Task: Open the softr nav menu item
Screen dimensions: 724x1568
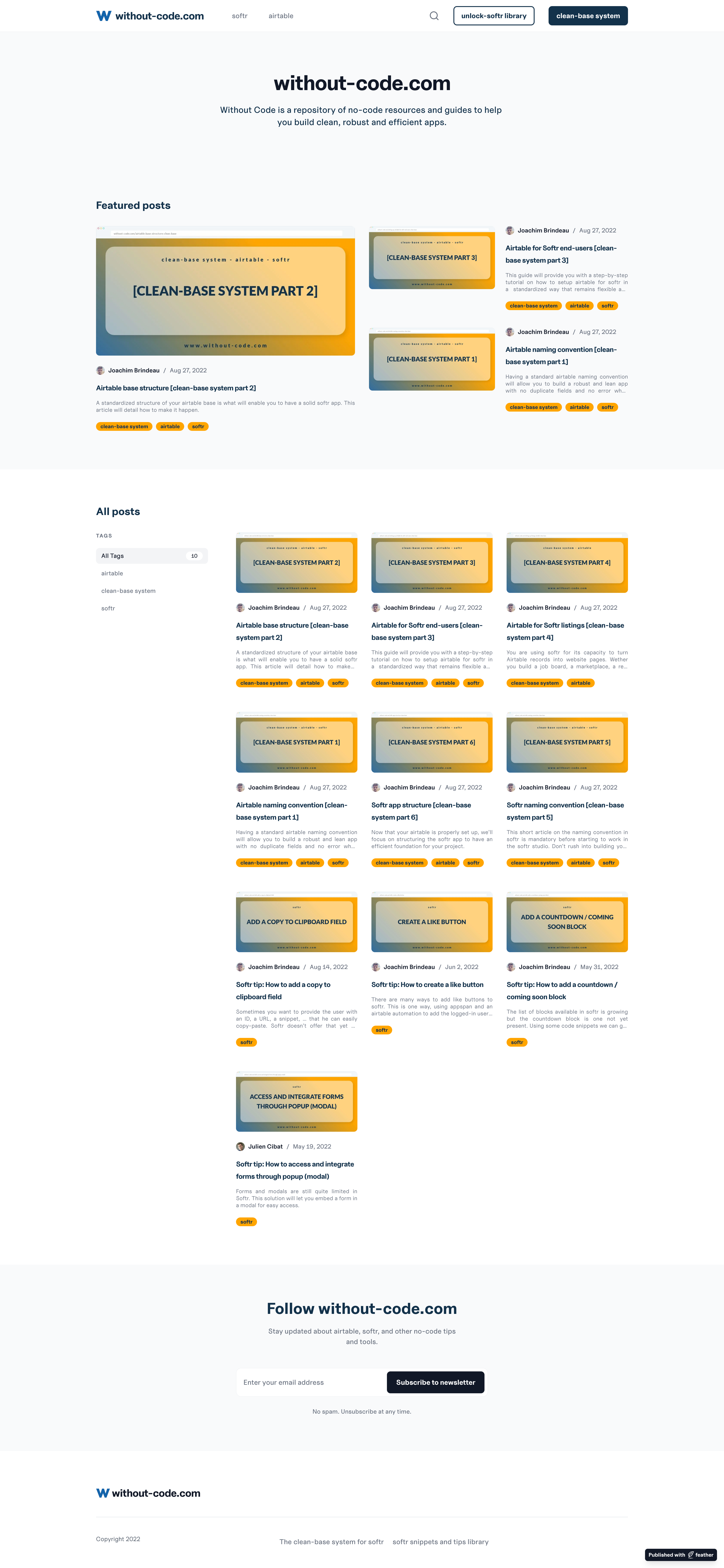Action: pos(240,16)
